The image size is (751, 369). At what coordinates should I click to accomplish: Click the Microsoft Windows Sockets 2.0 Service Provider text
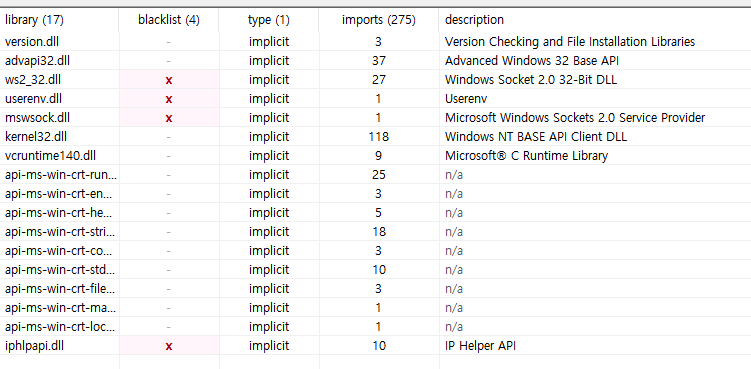(575, 118)
